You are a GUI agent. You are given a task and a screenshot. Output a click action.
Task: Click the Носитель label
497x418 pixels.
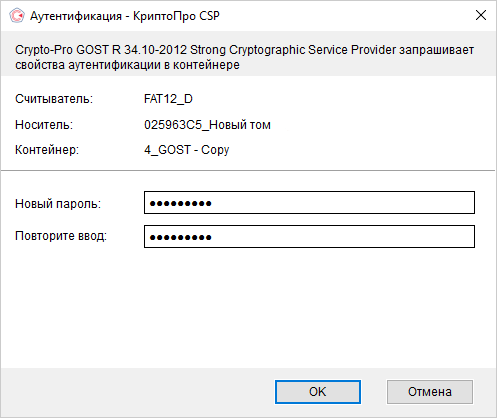coord(44,125)
